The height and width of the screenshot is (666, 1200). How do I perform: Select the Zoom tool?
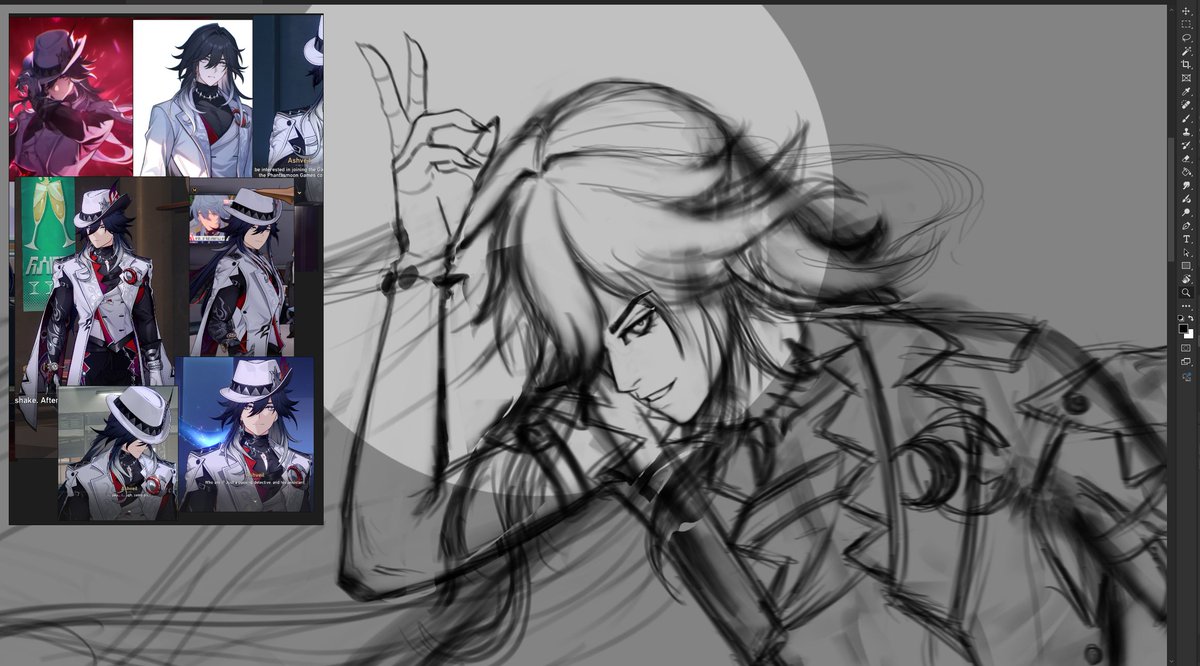1186,292
